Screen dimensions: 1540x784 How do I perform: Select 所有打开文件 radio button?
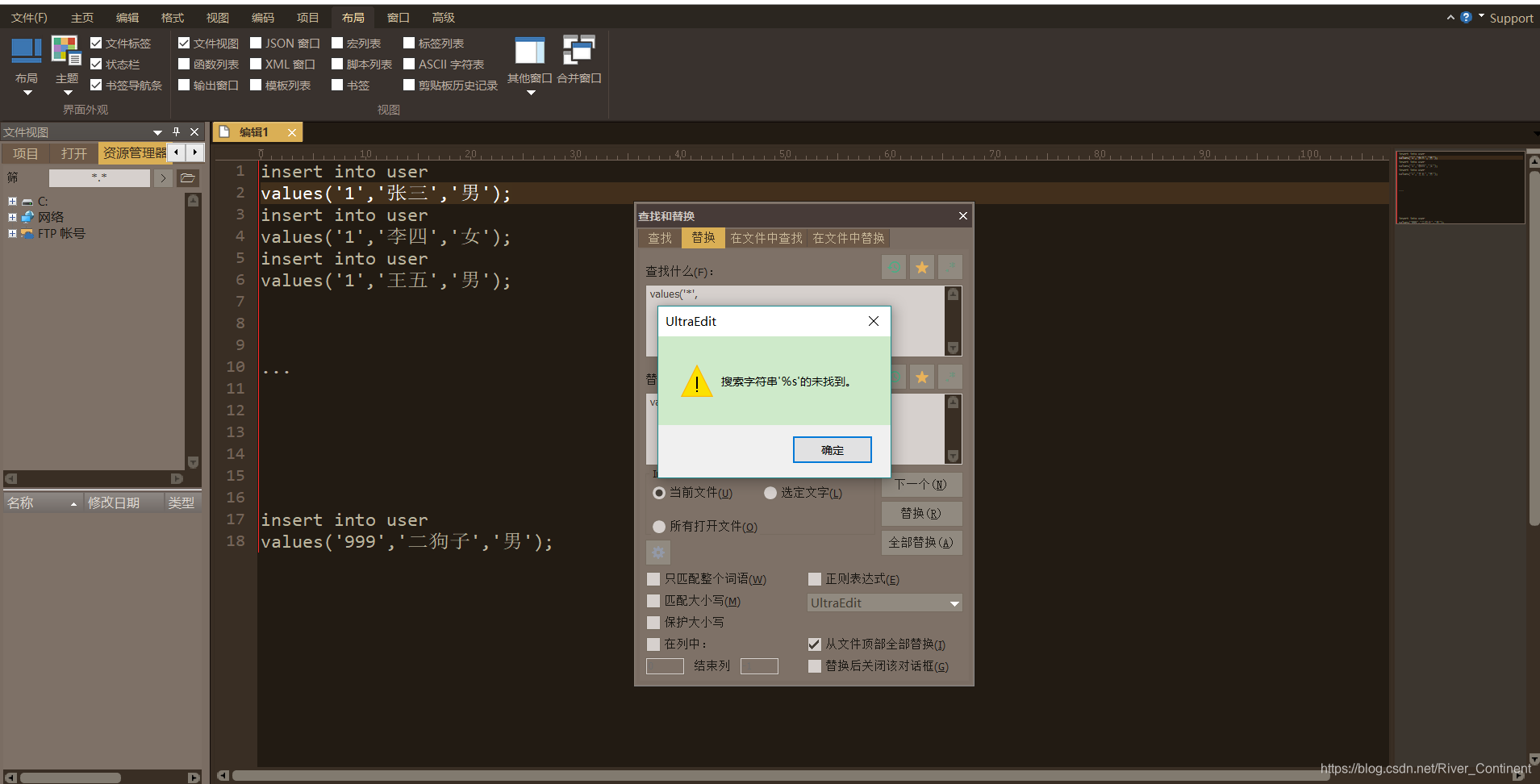coord(659,527)
